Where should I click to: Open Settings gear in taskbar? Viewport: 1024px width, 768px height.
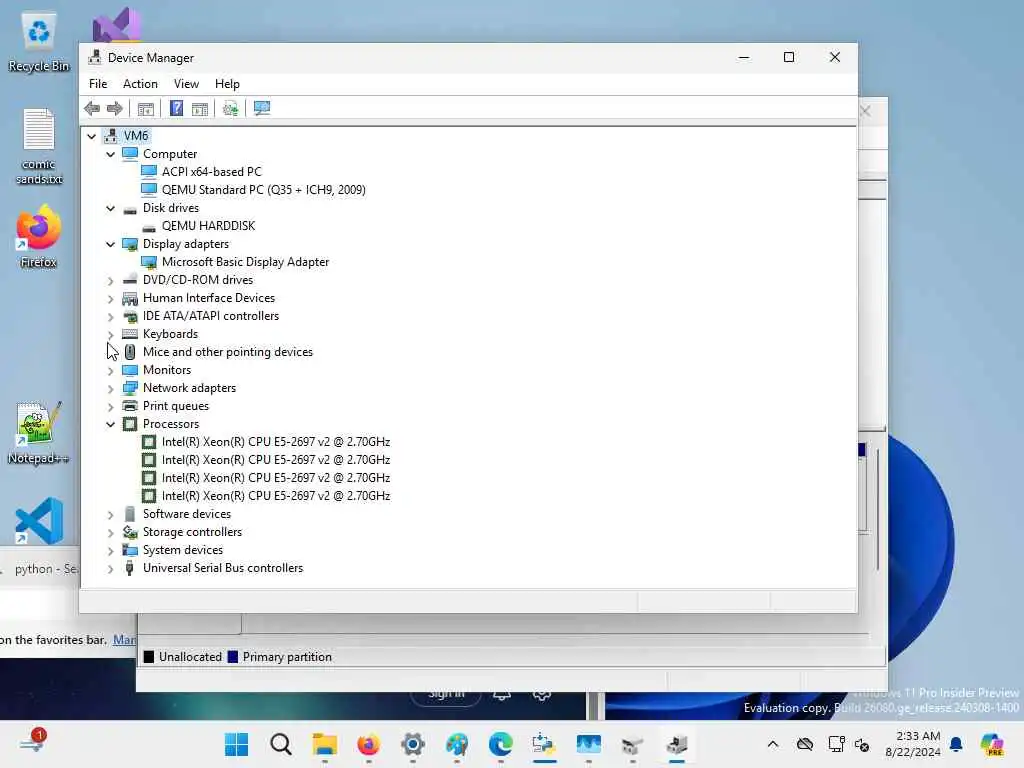point(413,744)
